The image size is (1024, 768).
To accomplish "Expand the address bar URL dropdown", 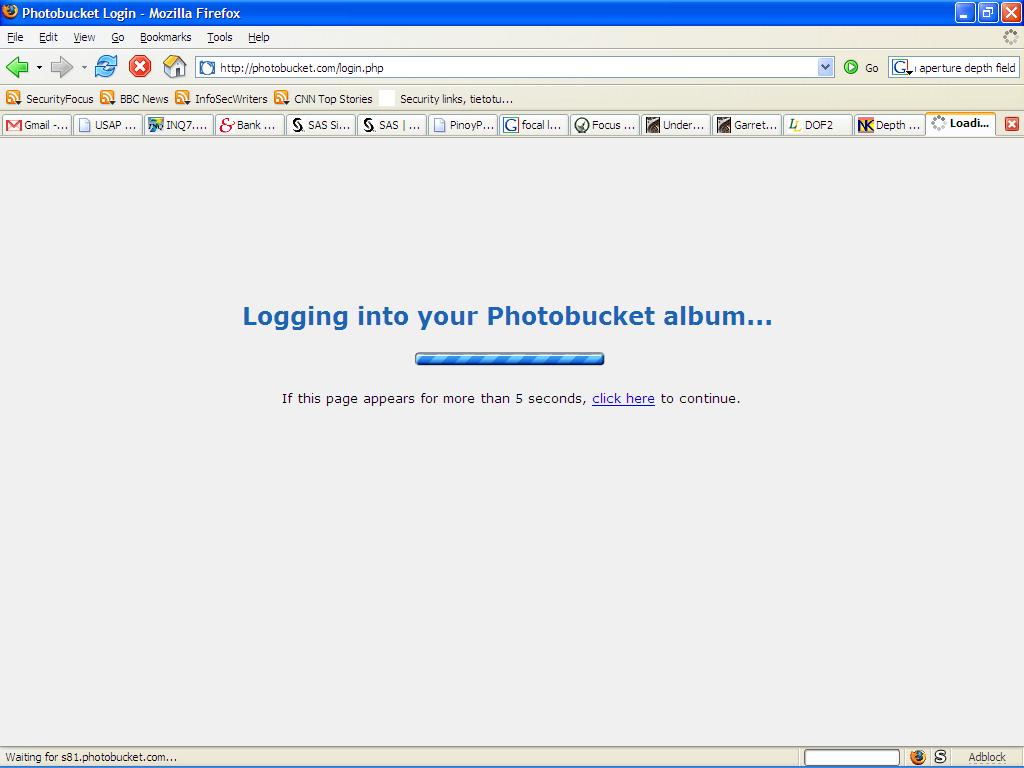I will point(825,67).
